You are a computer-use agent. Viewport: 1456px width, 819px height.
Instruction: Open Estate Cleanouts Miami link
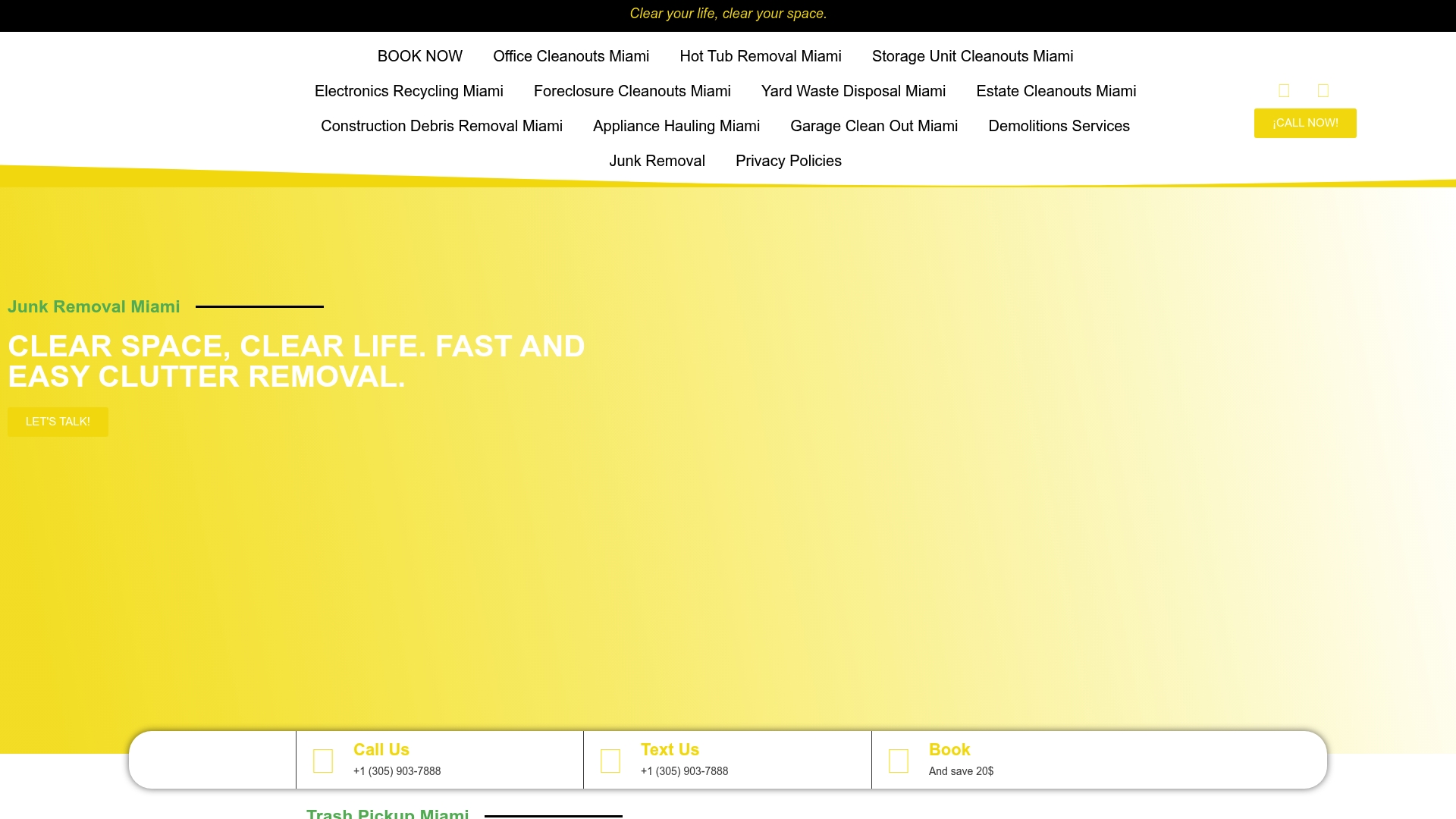[1056, 91]
